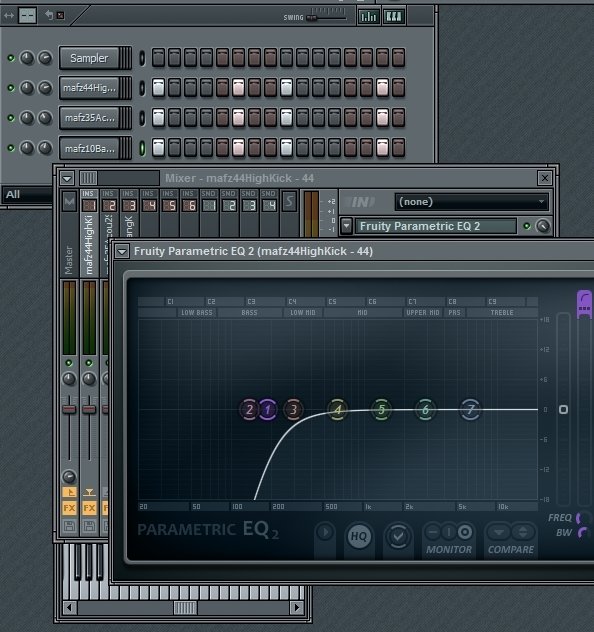
Task: Open the Sampler channel button
Action: coord(89,58)
